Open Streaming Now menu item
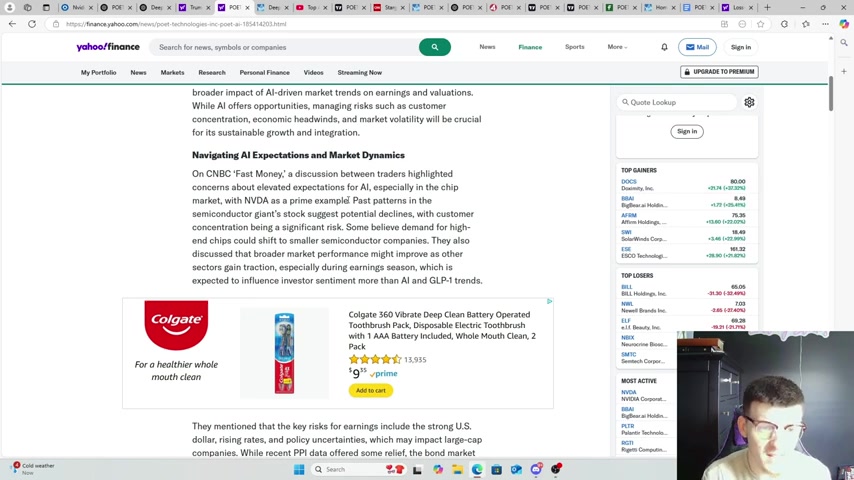Image resolution: width=854 pixels, height=480 pixels. tap(359, 72)
